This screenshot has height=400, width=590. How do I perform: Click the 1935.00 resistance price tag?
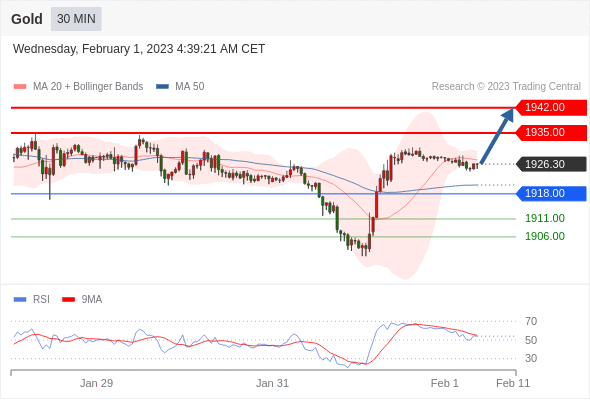[x=551, y=132]
